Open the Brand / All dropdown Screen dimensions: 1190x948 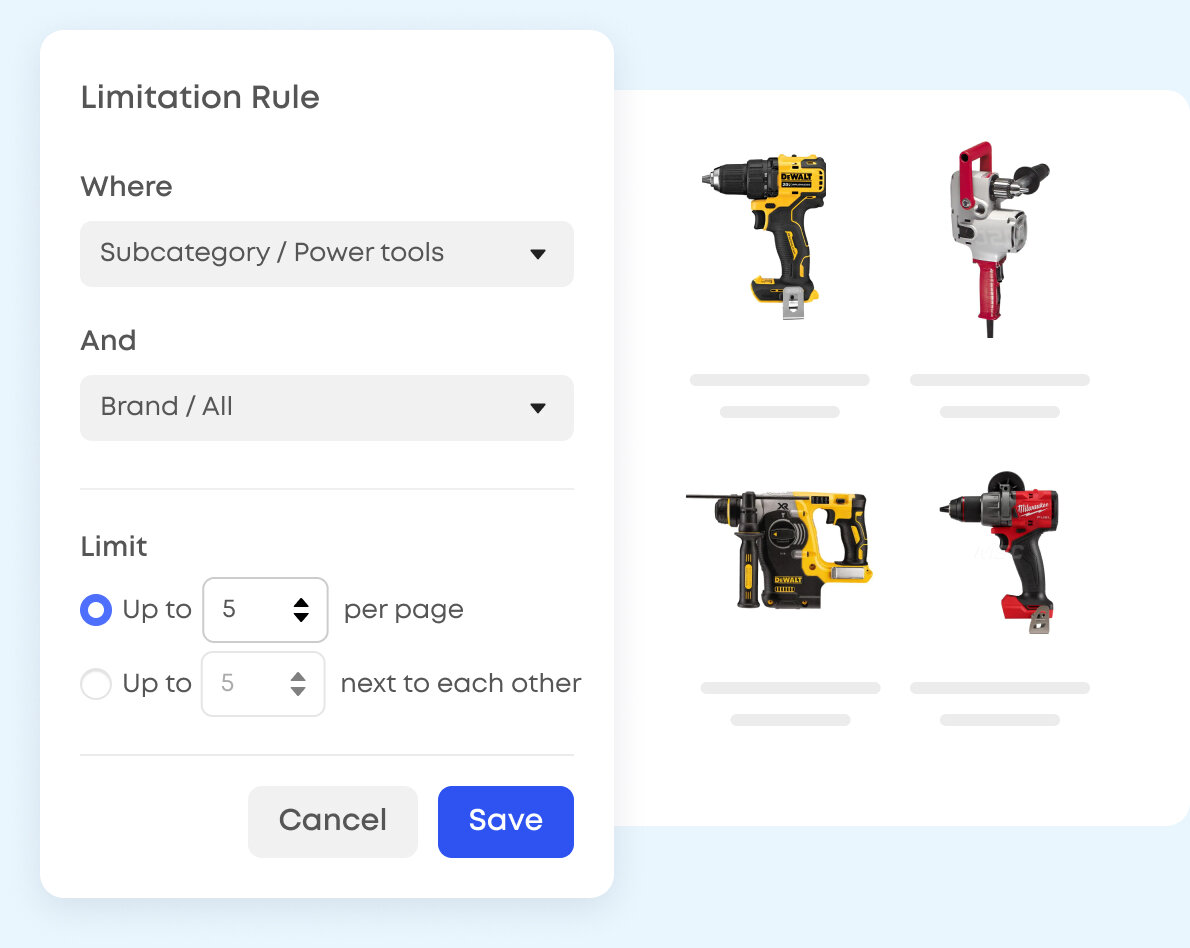coord(326,408)
